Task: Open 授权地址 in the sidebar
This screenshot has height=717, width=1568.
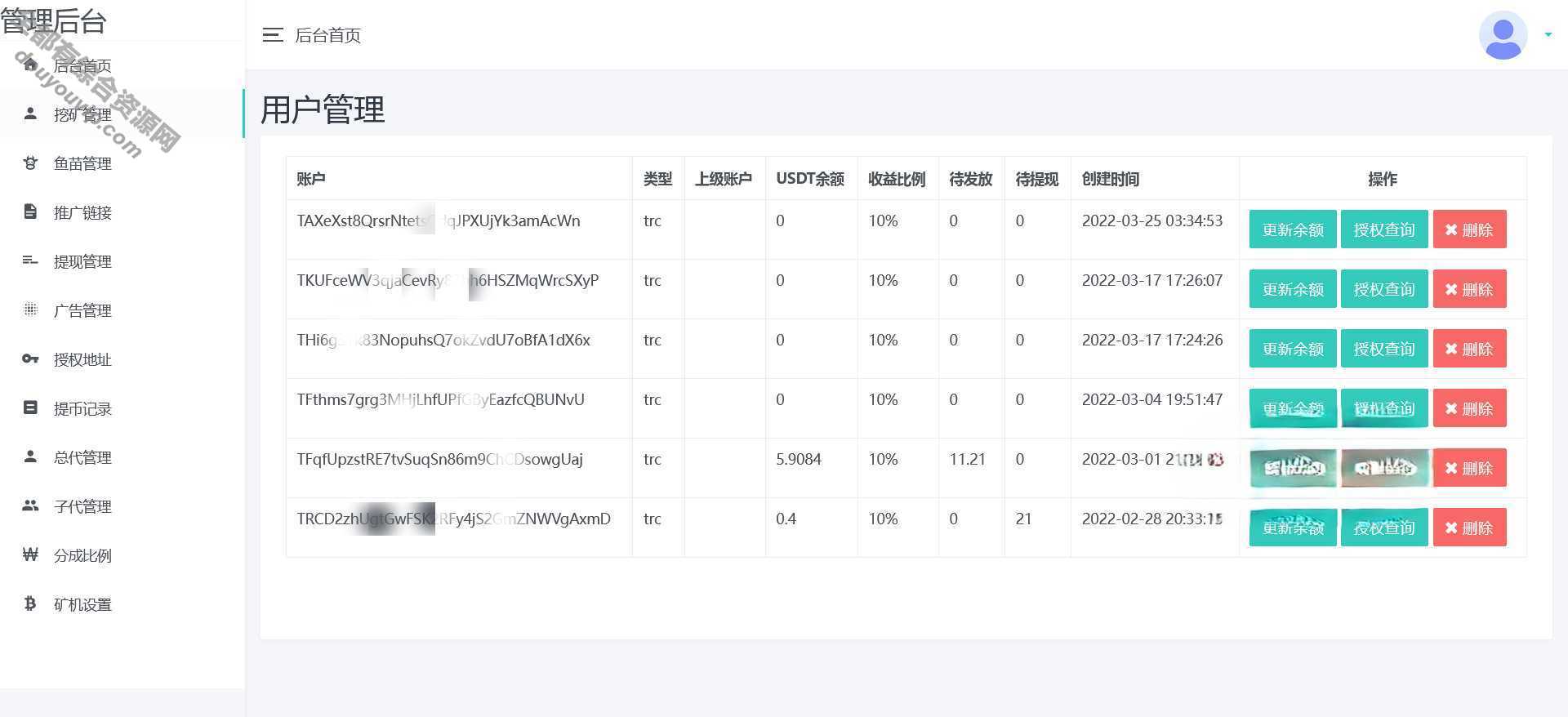Action: (82, 359)
